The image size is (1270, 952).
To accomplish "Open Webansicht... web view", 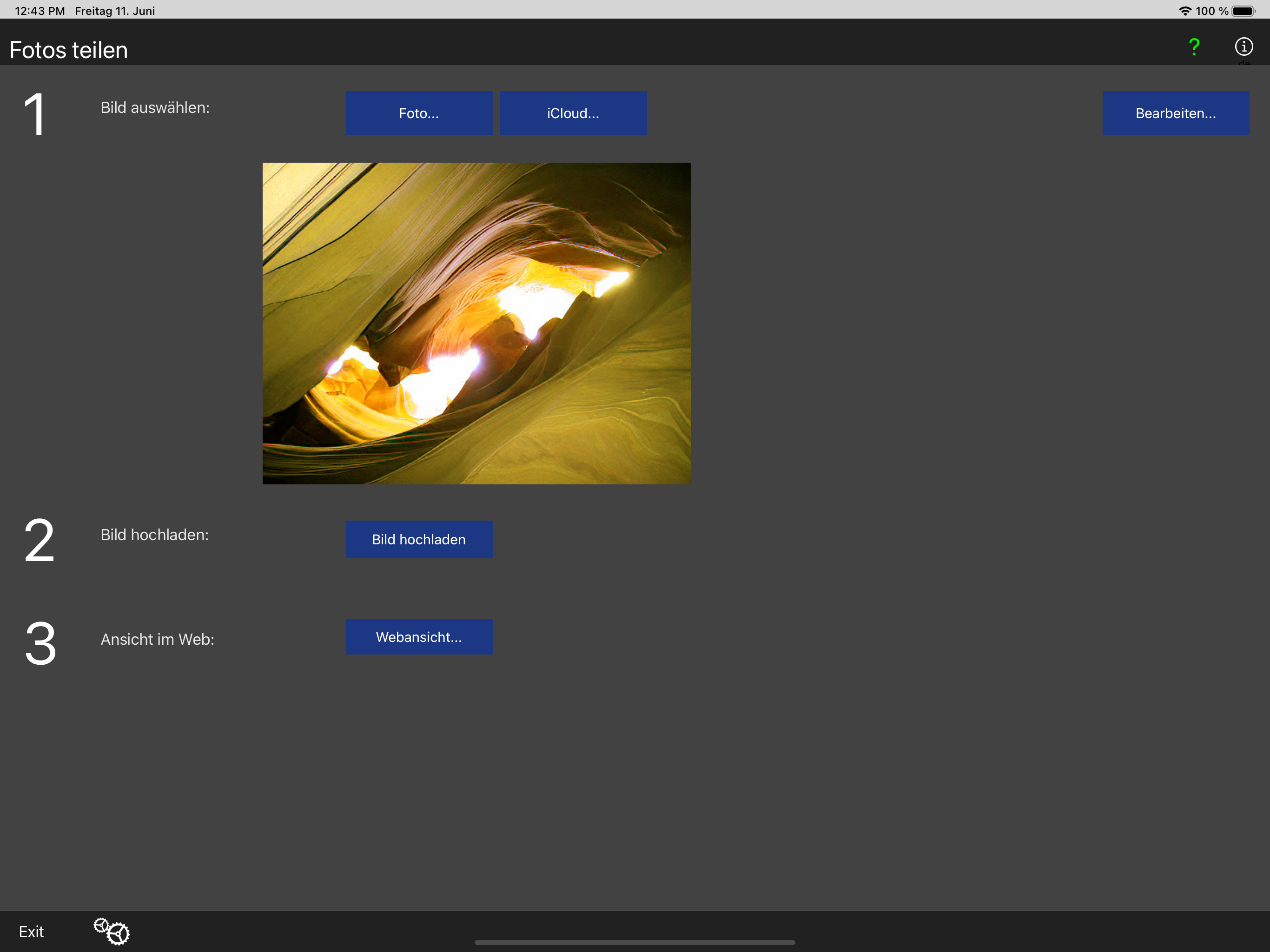I will 418,637.
